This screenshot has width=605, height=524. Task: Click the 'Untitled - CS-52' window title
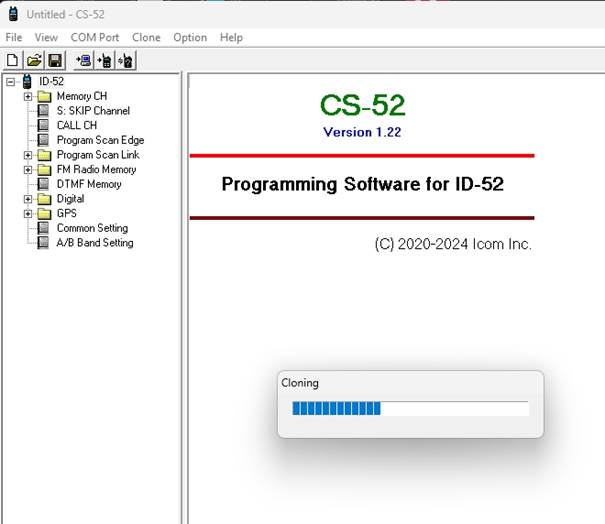(66, 15)
